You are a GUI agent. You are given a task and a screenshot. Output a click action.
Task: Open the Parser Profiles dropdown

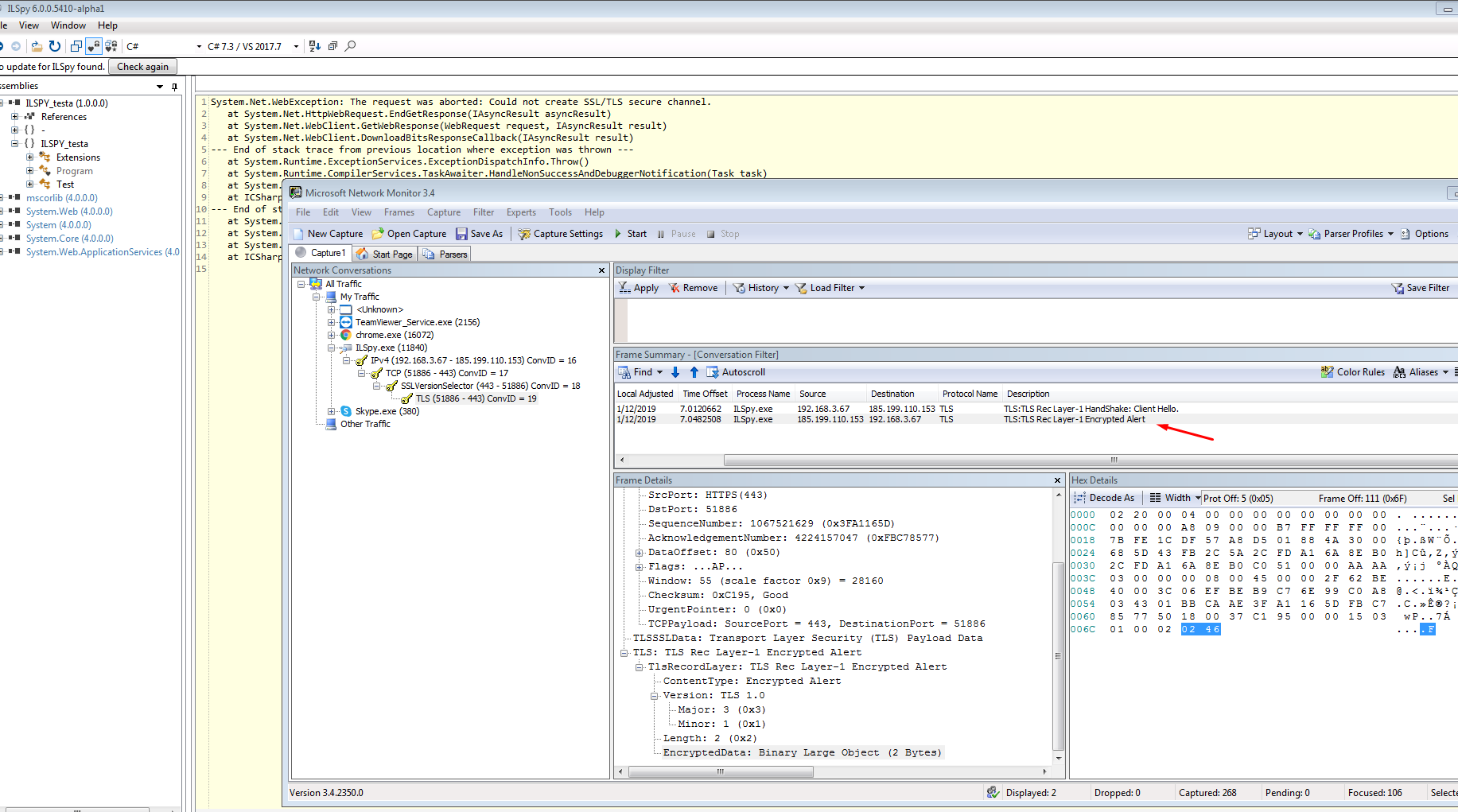pos(1350,233)
